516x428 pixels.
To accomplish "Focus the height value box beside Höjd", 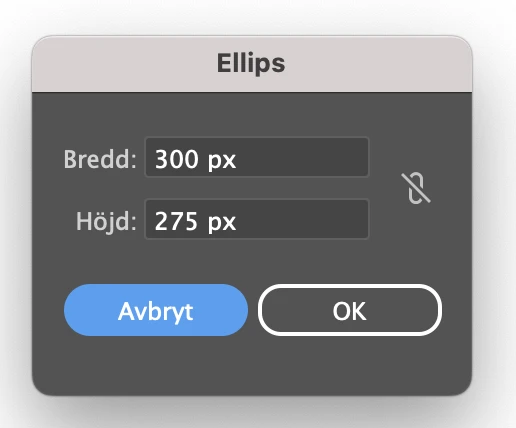I will click(x=257, y=219).
